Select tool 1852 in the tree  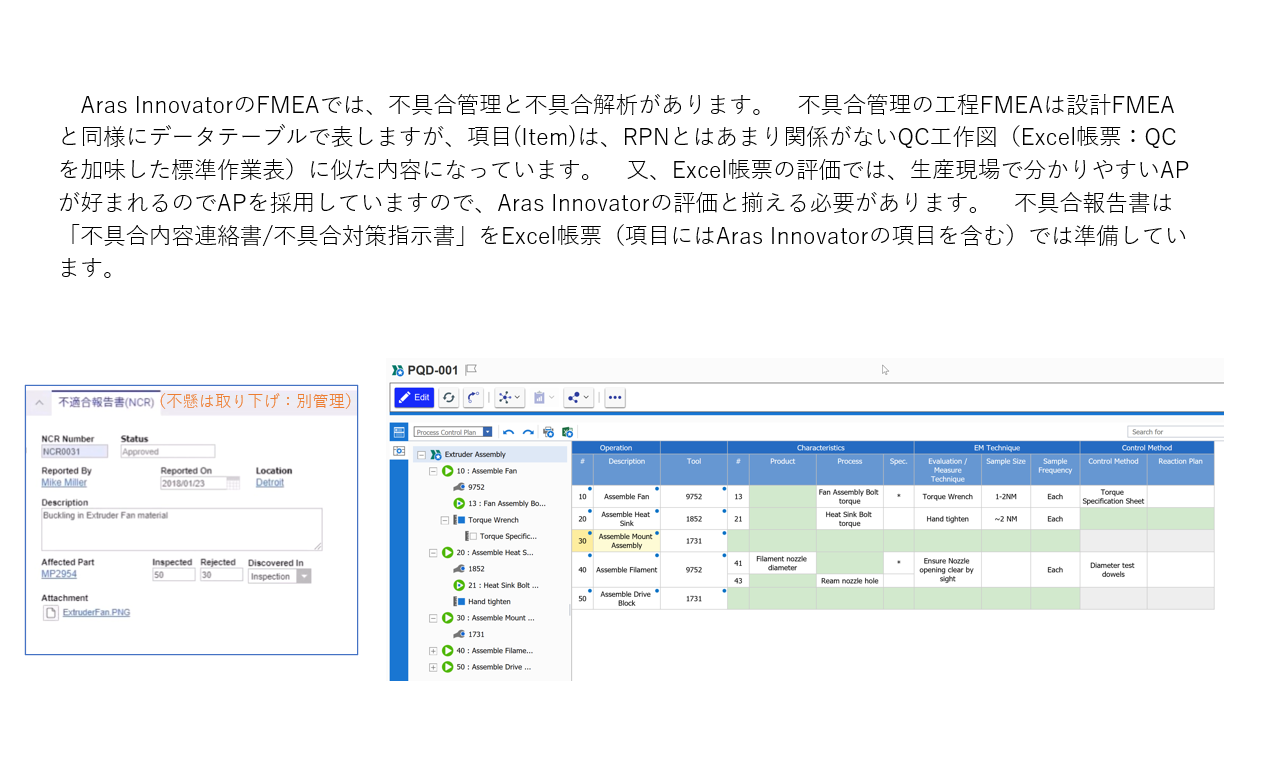tap(476, 569)
